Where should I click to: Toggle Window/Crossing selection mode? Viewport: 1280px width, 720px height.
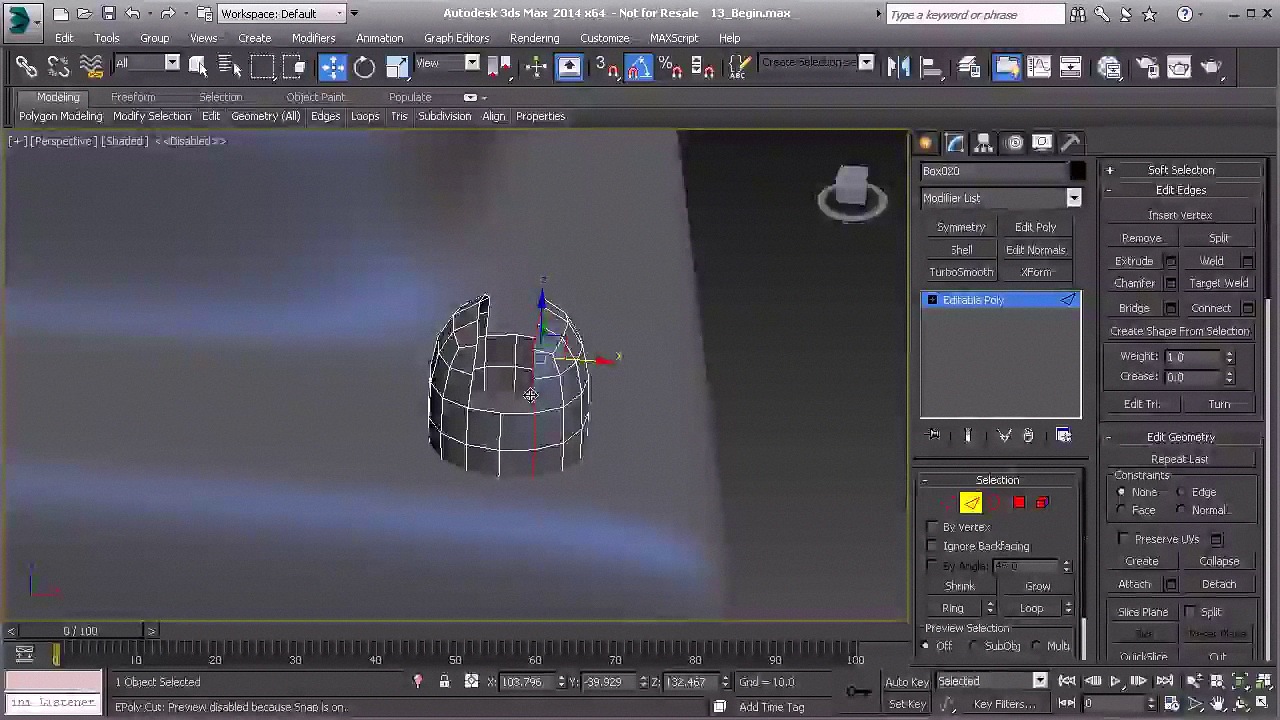[x=294, y=67]
